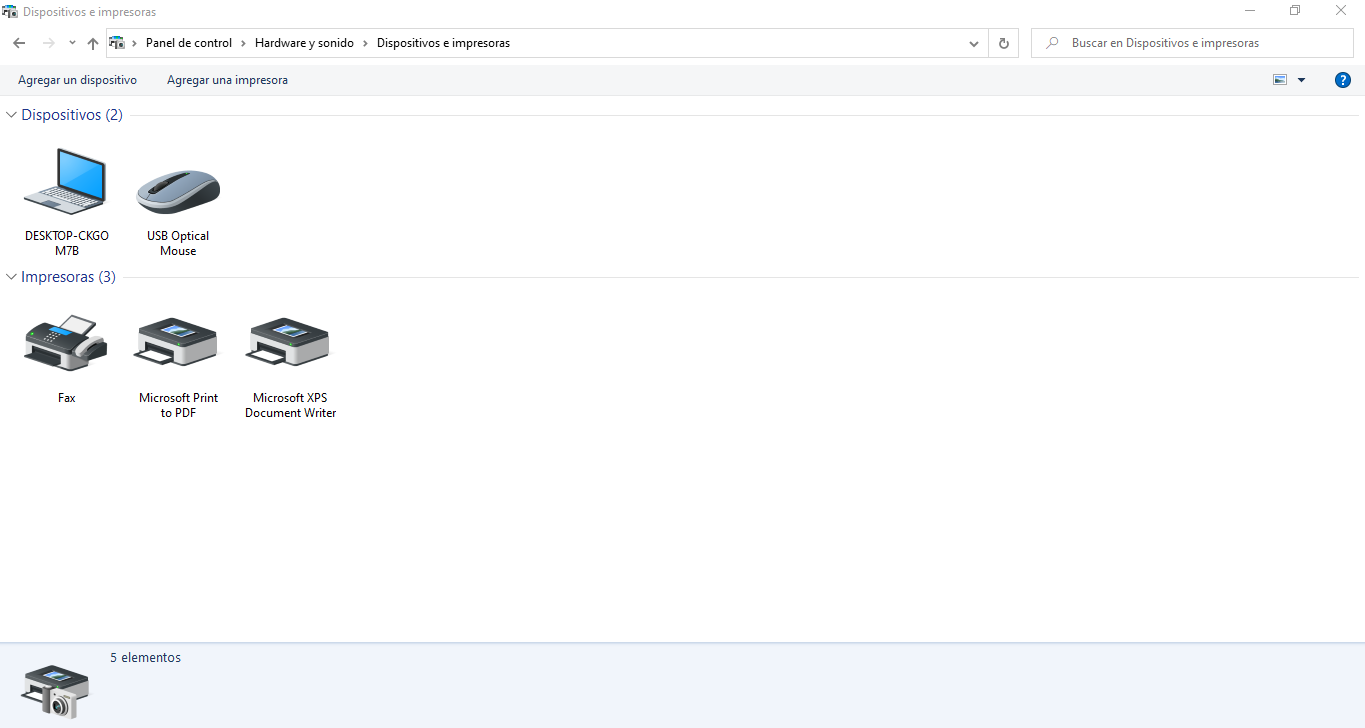Open the help question mark icon
This screenshot has height=728, width=1365.
click(1343, 80)
